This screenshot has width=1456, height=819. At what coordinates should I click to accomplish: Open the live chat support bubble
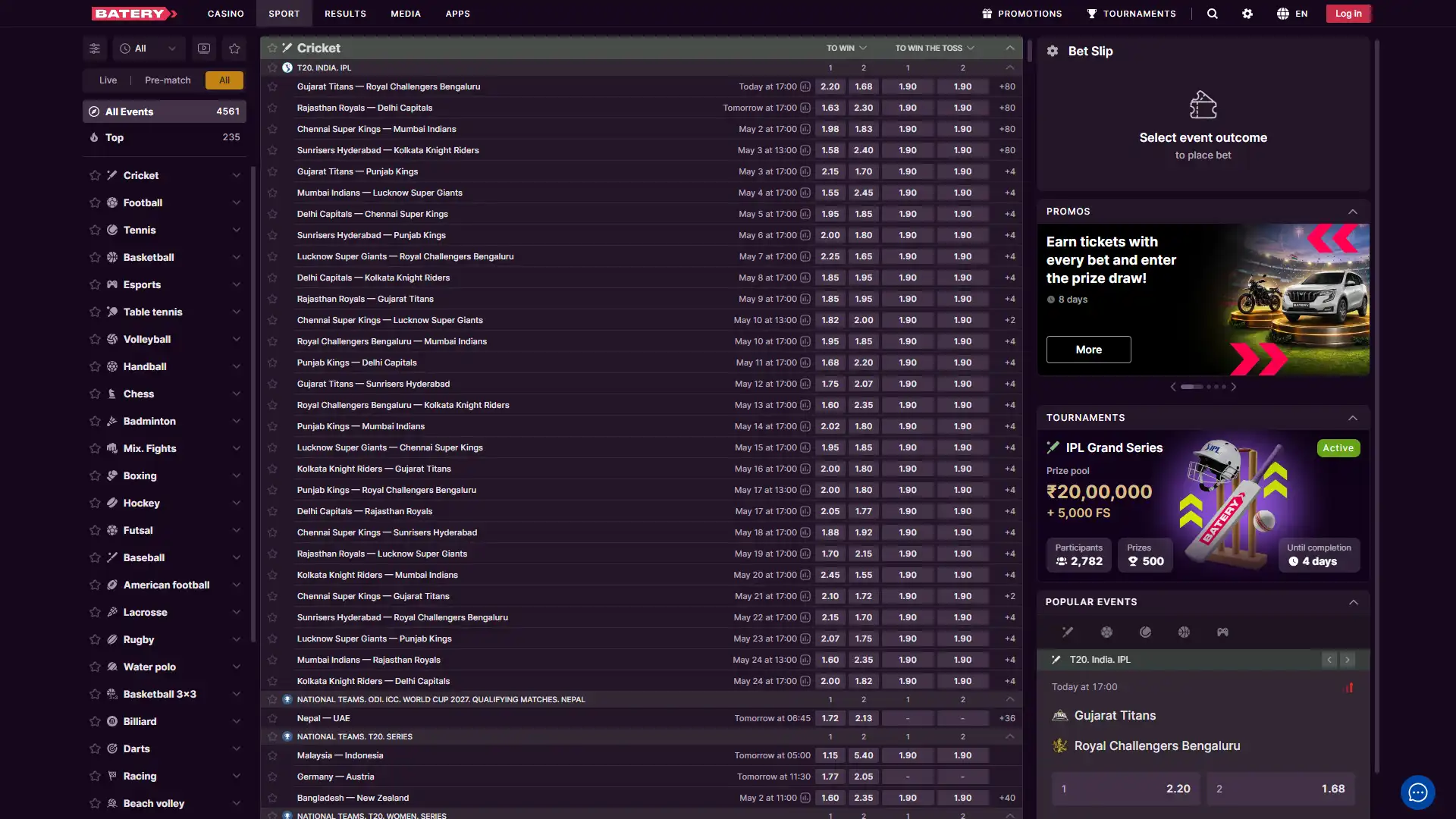[1417, 792]
